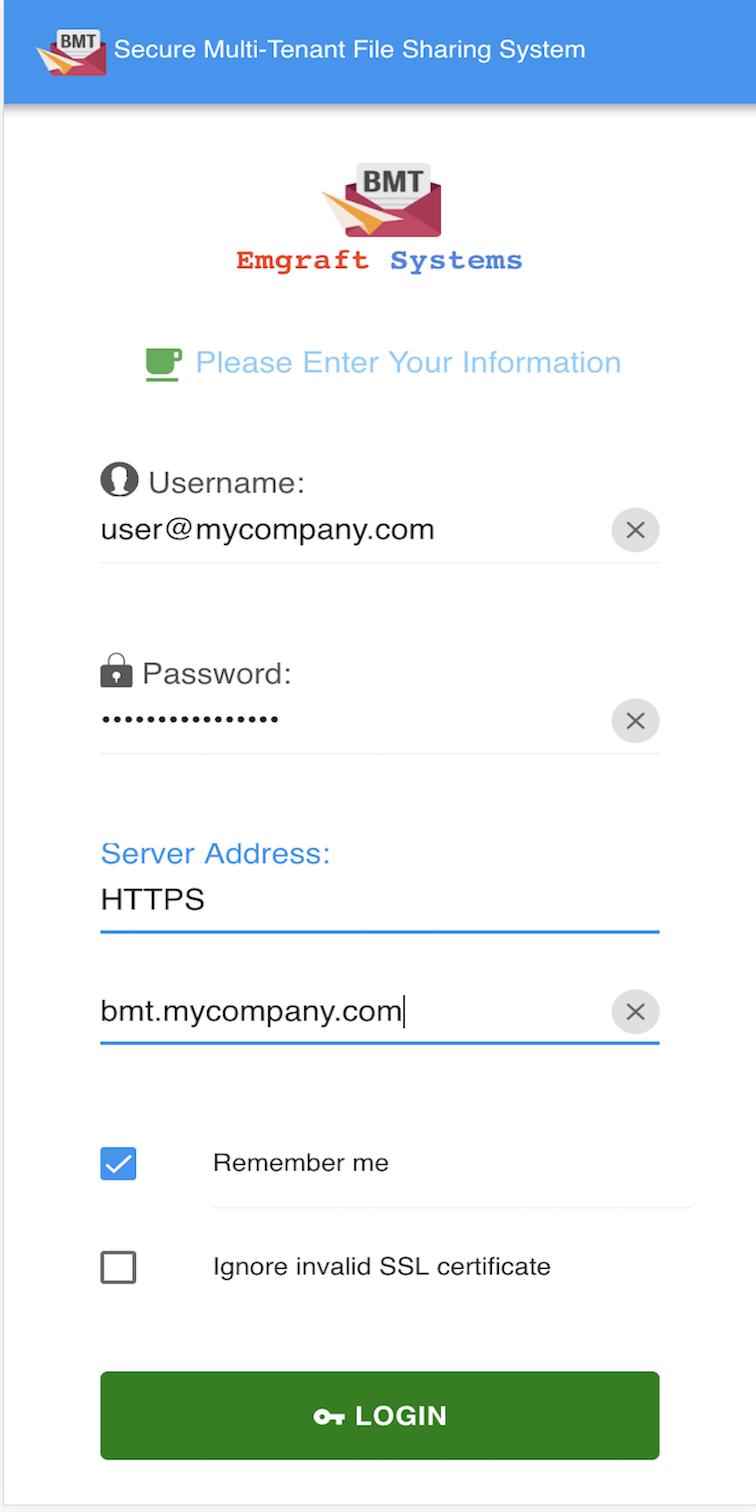Click the BMT logo in header bar
Image resolution: width=756 pixels, height=1512 pixels.
[x=71, y=52]
